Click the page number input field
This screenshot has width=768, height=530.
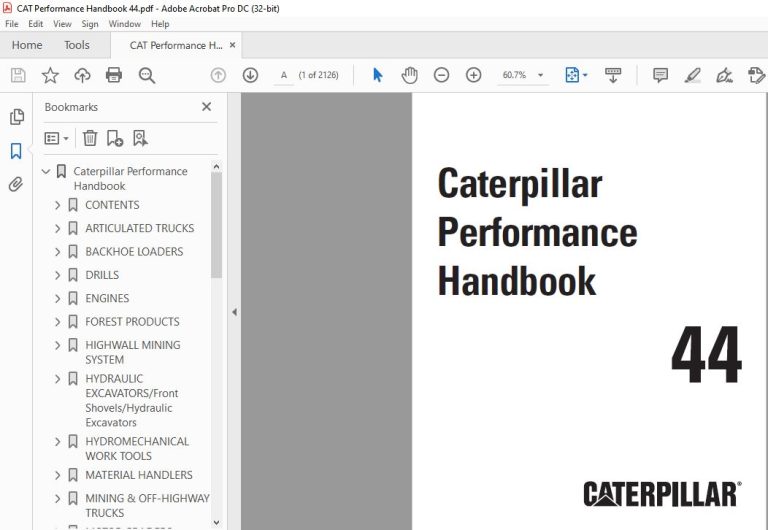click(x=284, y=75)
